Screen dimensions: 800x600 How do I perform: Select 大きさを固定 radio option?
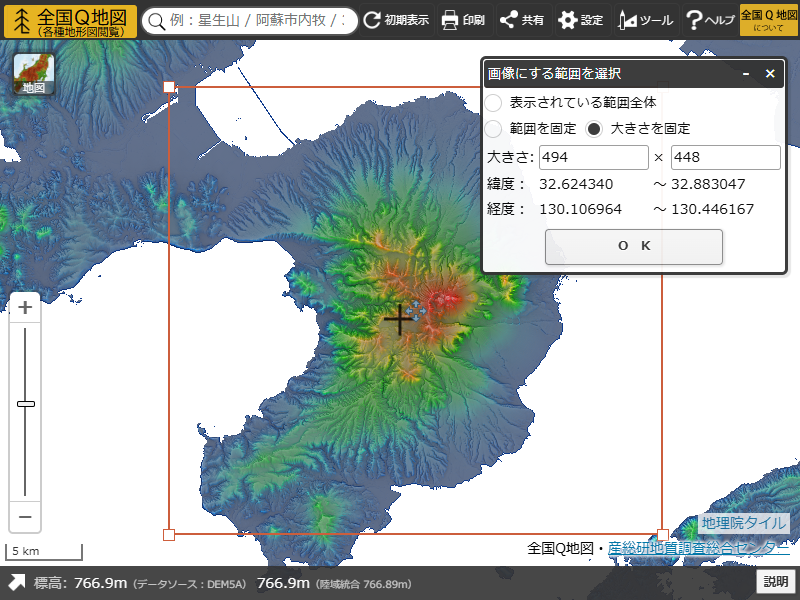point(594,129)
